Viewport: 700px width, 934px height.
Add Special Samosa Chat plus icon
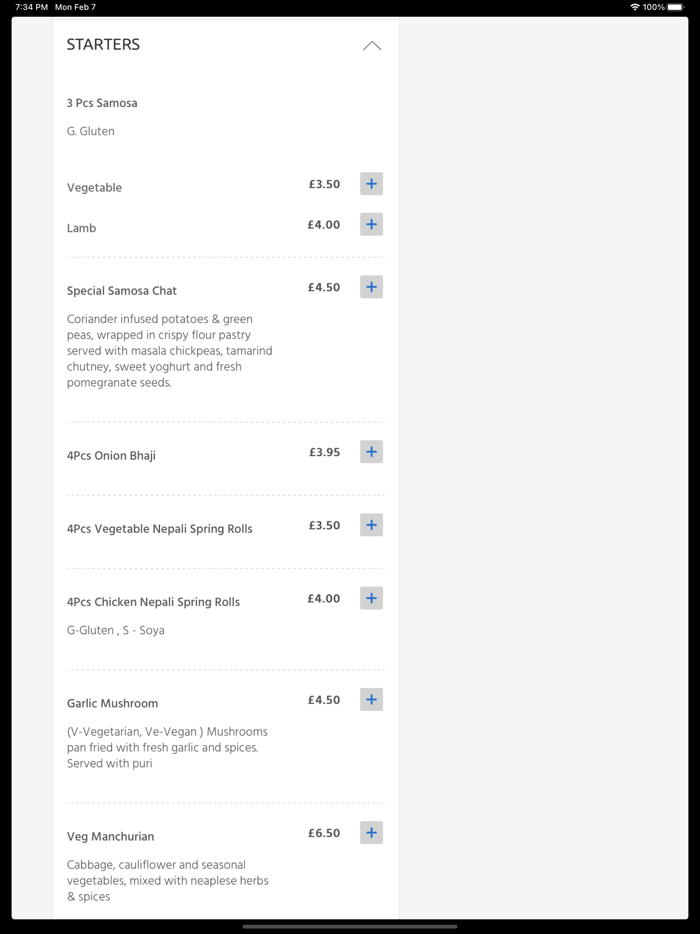tap(371, 287)
